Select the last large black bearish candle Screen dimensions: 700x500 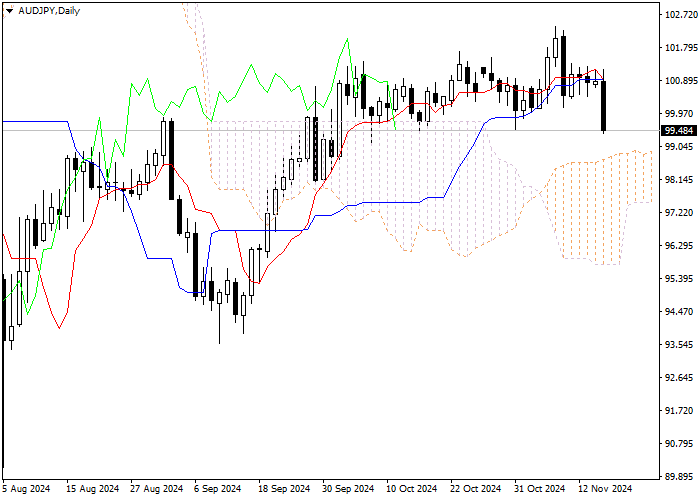(x=604, y=106)
